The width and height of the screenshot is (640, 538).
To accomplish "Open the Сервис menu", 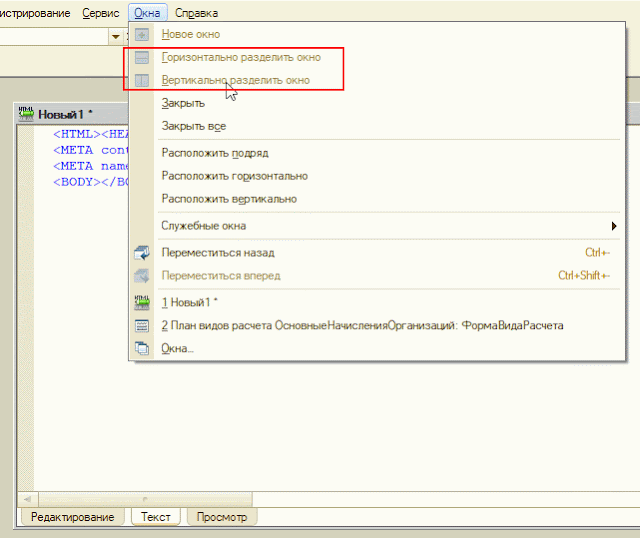I will pyautogui.click(x=100, y=13).
